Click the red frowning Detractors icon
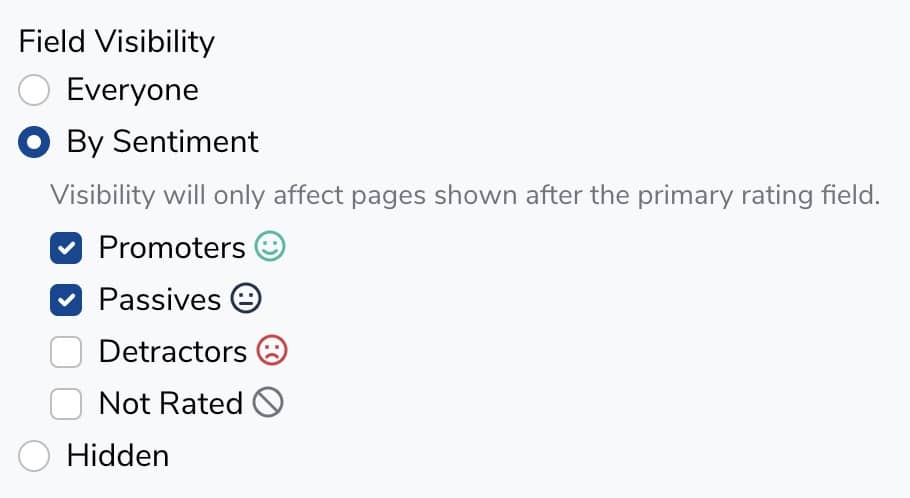The width and height of the screenshot is (910, 498). coord(272,351)
